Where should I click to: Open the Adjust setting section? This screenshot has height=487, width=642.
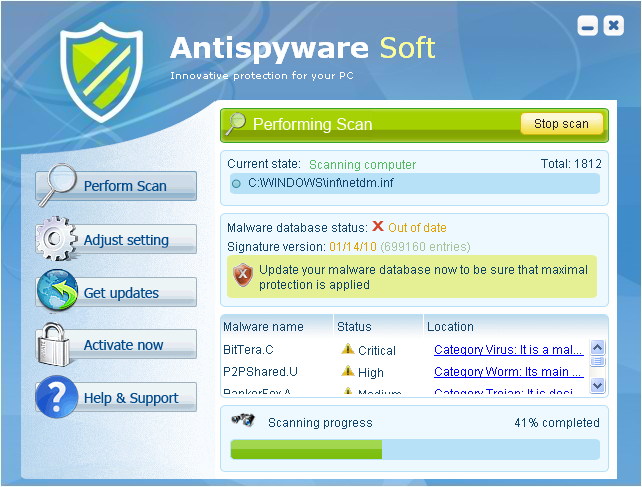[116, 239]
